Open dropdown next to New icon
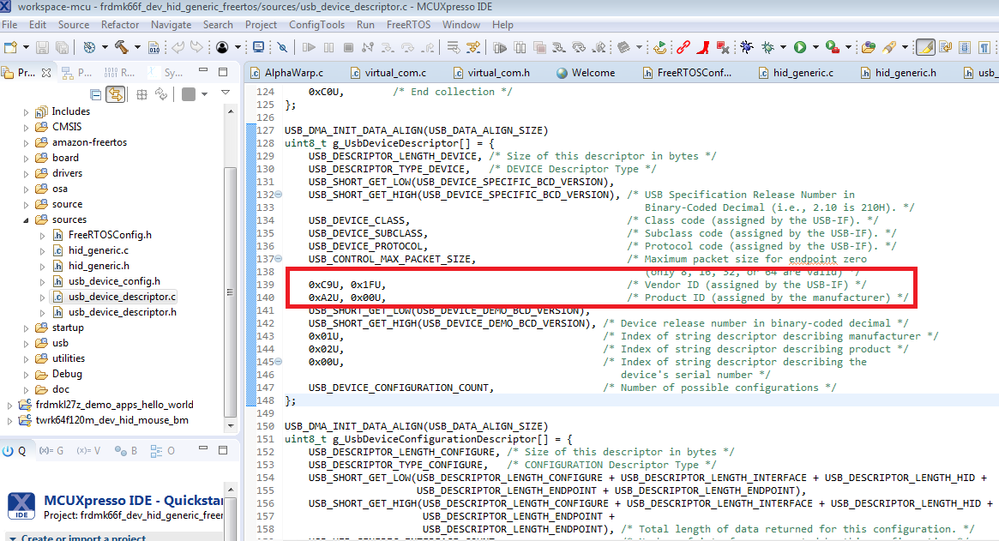 25,47
